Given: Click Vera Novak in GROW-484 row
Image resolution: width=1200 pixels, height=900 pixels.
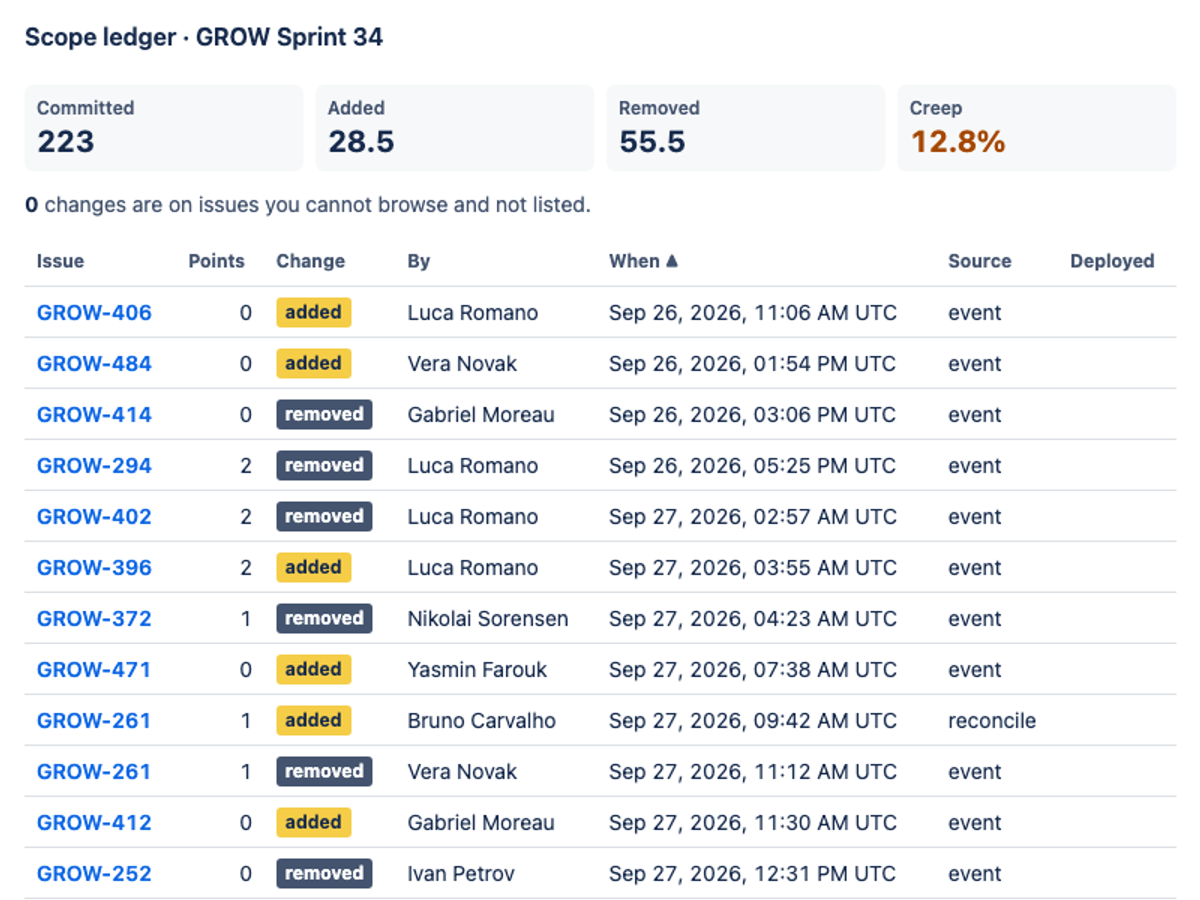Looking at the screenshot, I should pyautogui.click(x=462, y=364).
